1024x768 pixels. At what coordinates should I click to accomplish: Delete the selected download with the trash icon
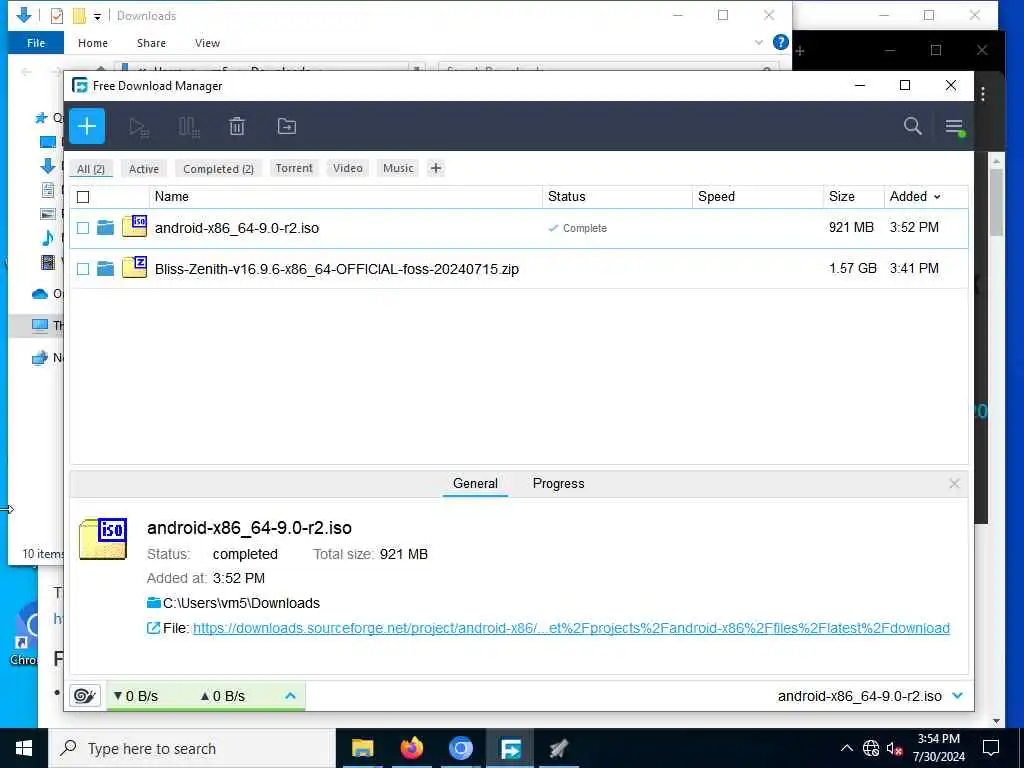237,126
